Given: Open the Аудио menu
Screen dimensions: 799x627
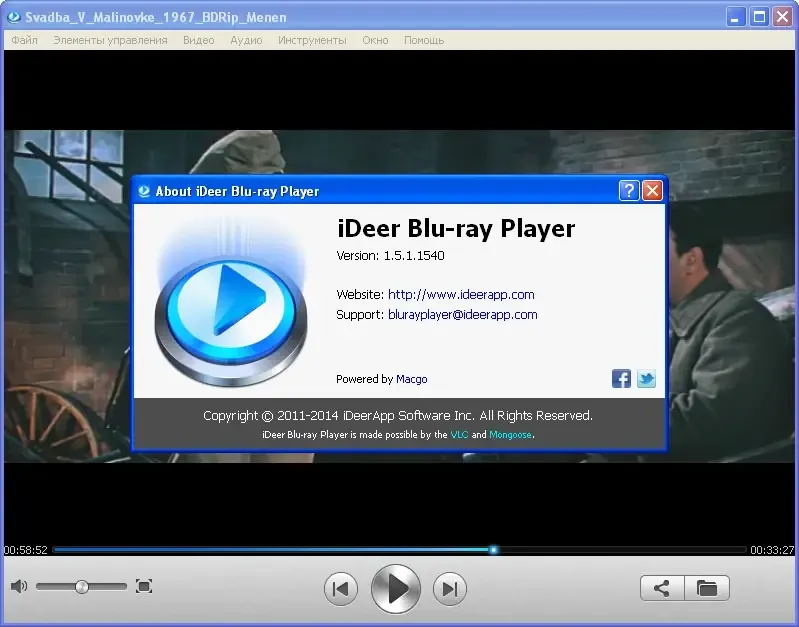Looking at the screenshot, I should click(246, 40).
